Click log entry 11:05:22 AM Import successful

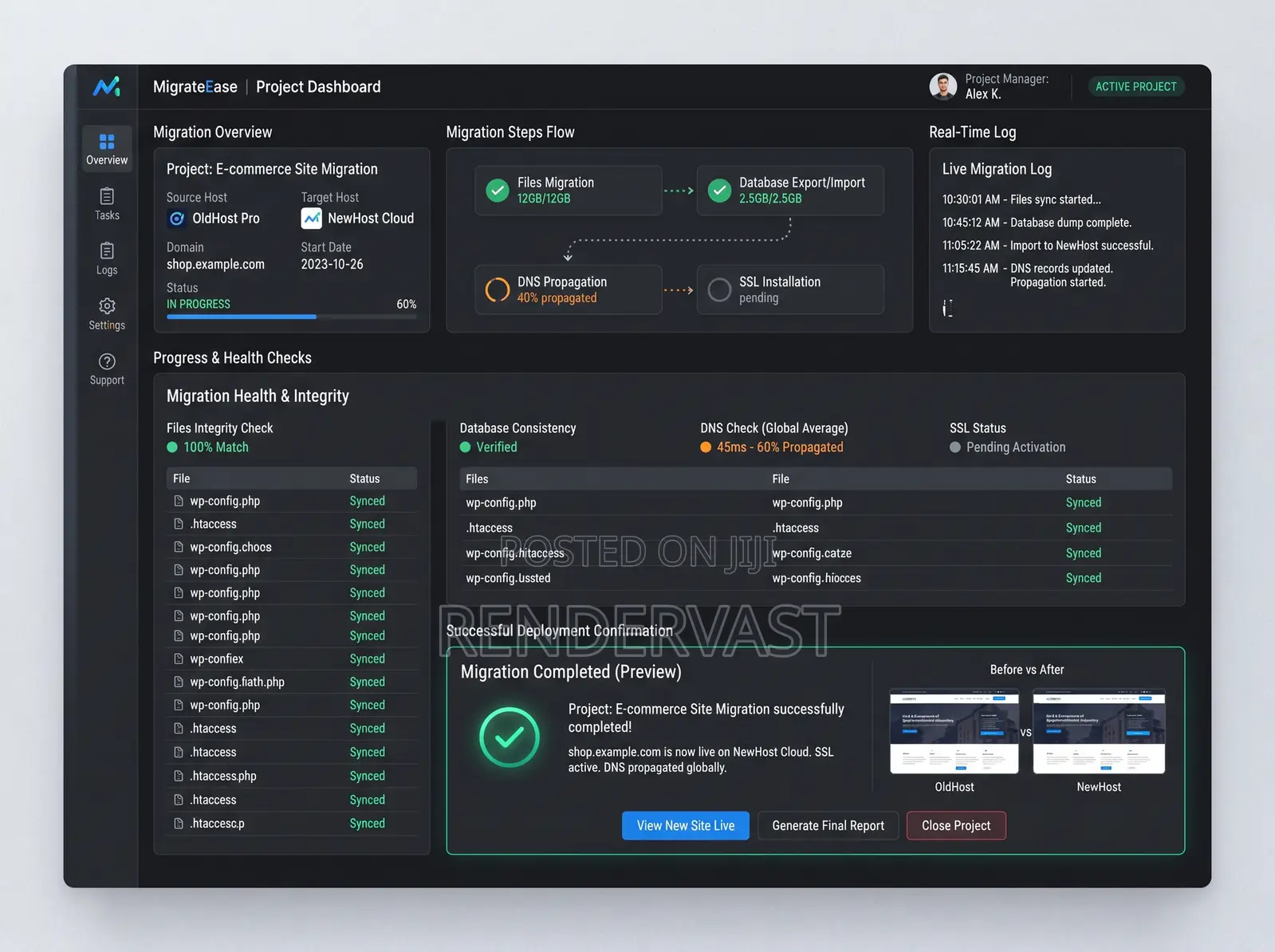pyautogui.click(x=1048, y=246)
